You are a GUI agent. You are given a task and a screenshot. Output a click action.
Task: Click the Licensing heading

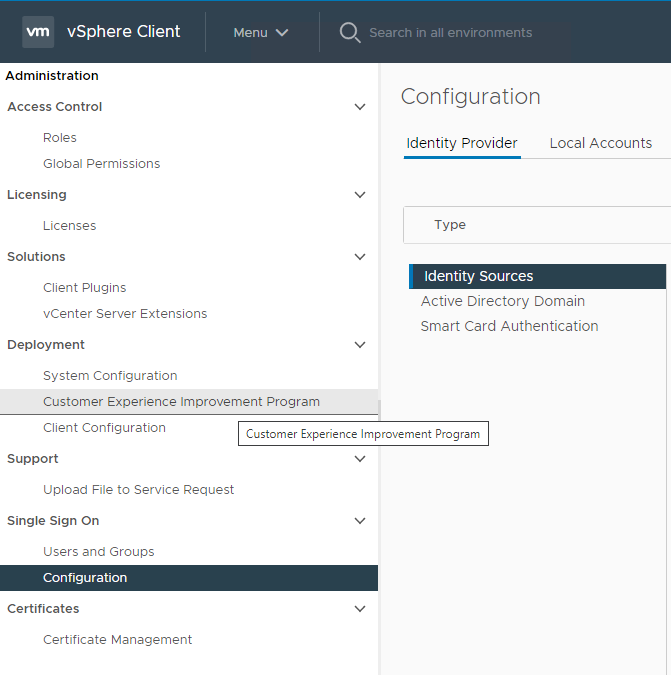coord(37,195)
